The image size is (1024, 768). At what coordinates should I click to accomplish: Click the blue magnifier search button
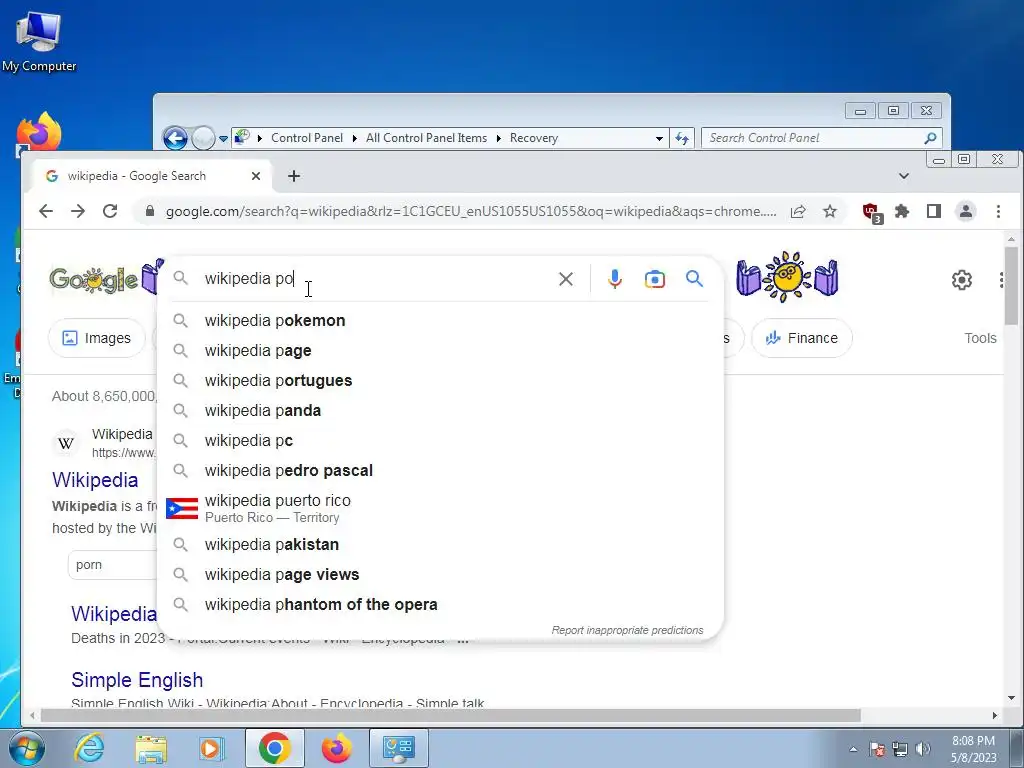click(x=694, y=279)
